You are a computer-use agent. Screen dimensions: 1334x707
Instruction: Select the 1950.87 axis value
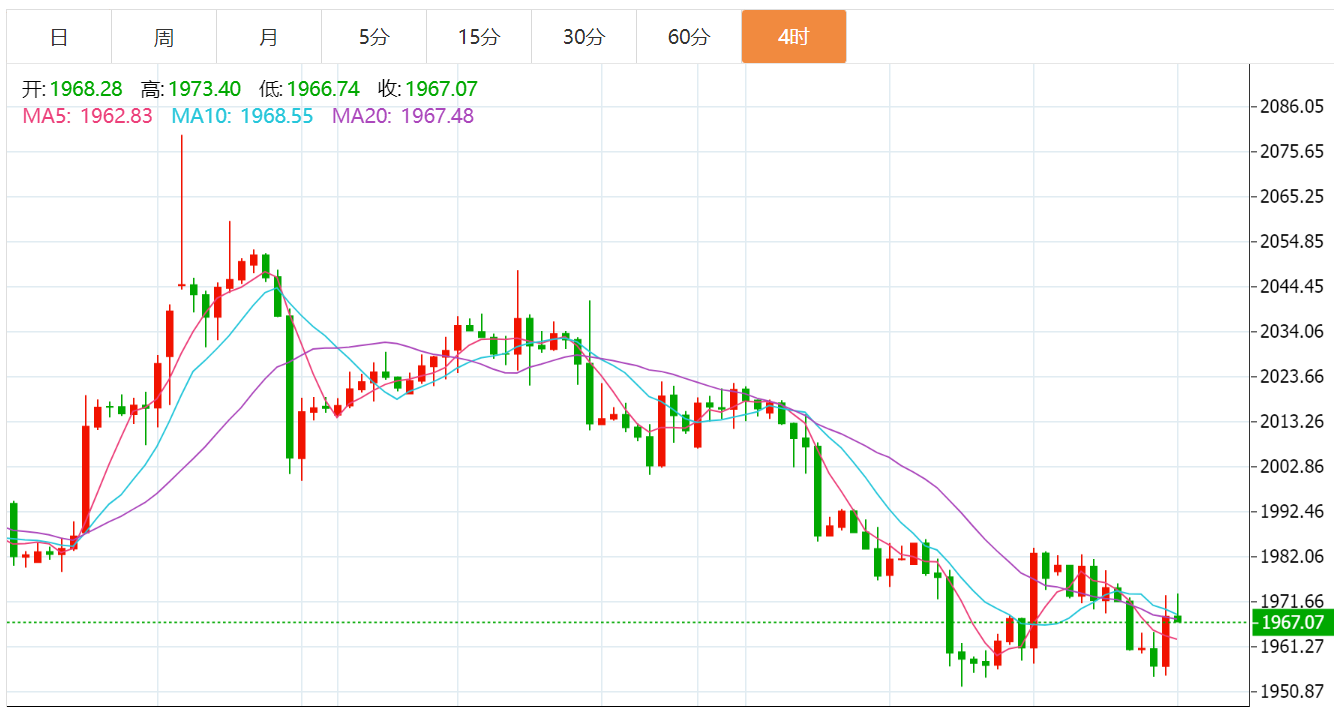point(1292,691)
